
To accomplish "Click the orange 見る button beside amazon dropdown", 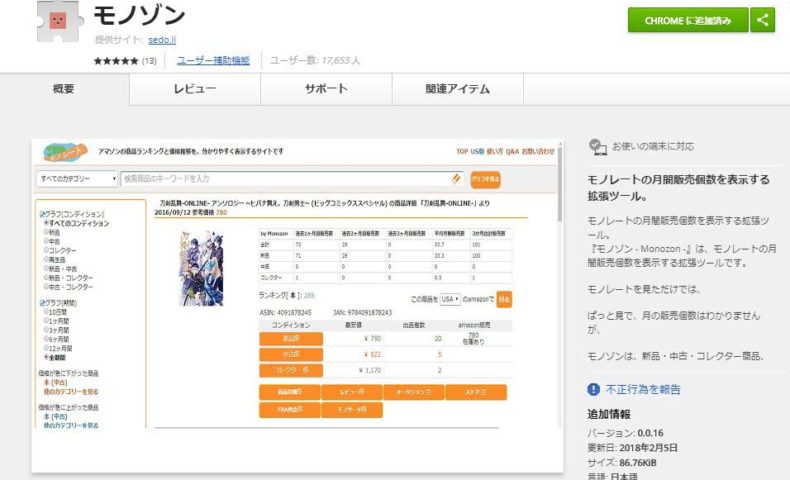I will click(504, 299).
